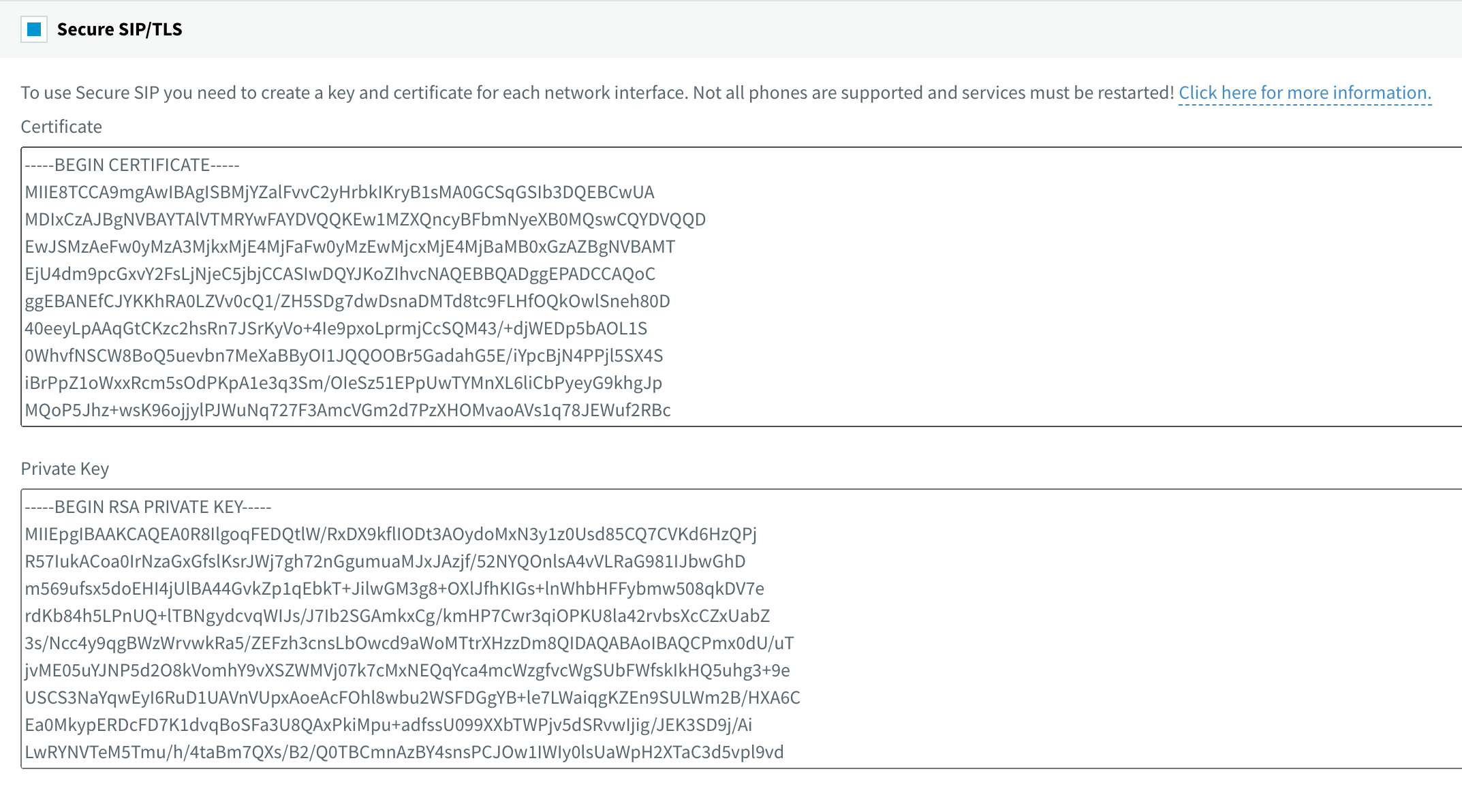This screenshot has height=812, width=1462.
Task: Place cursor on BEGIN RSA PRIVATE KEY line
Action: [148, 507]
